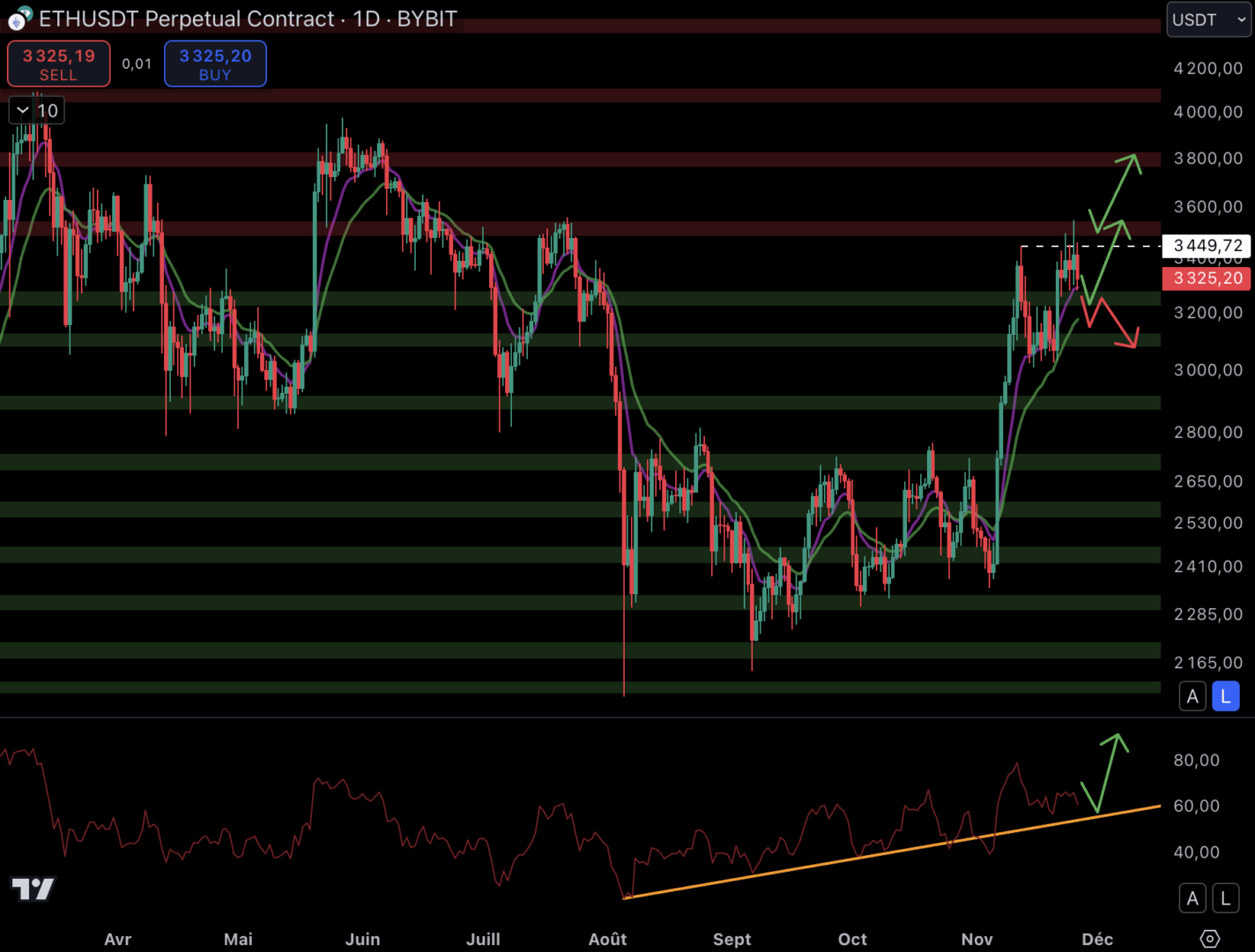Select the white dashed horizontal line at 3 449,72
This screenshot has width=1255, height=952.
(x=1093, y=246)
